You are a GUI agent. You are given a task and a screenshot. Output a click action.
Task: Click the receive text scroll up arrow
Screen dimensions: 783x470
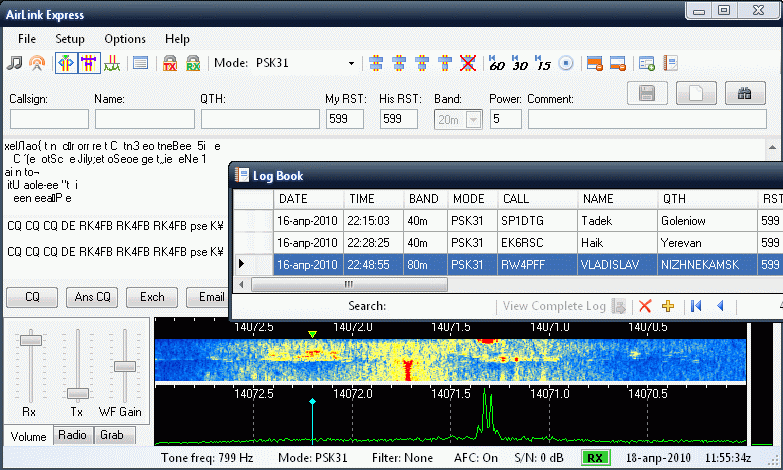[773, 148]
